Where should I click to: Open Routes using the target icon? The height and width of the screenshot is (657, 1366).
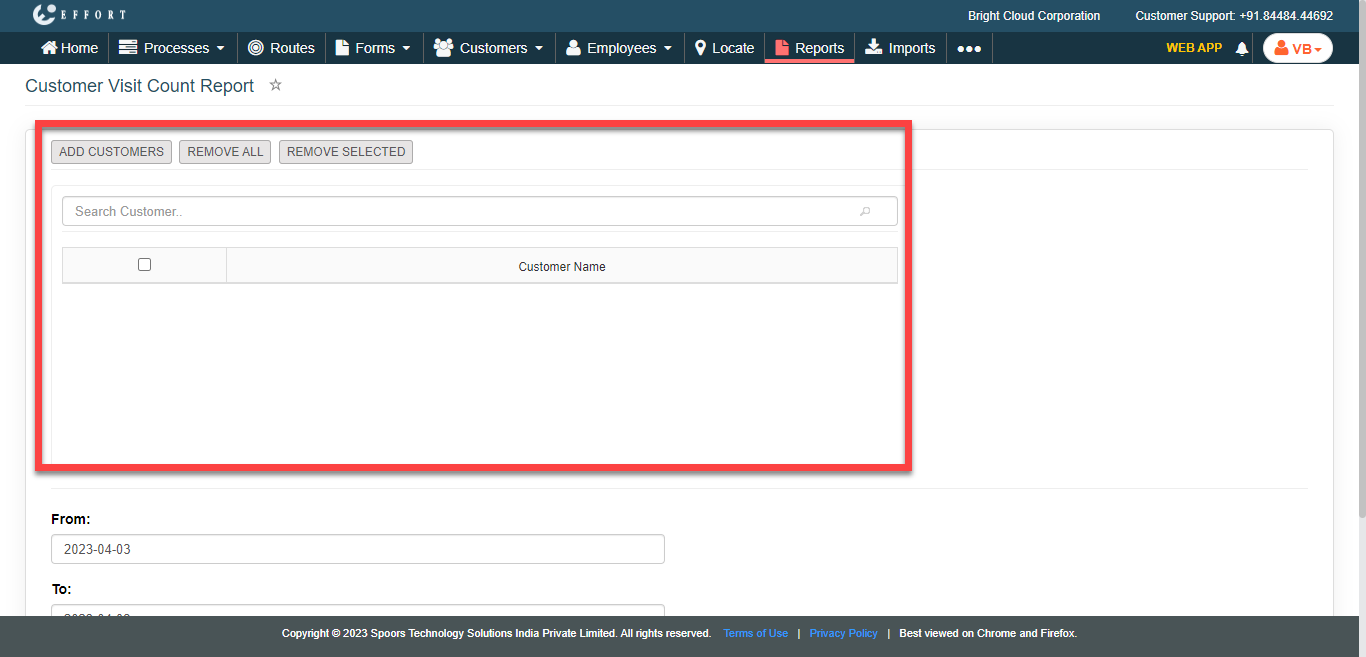click(x=256, y=48)
